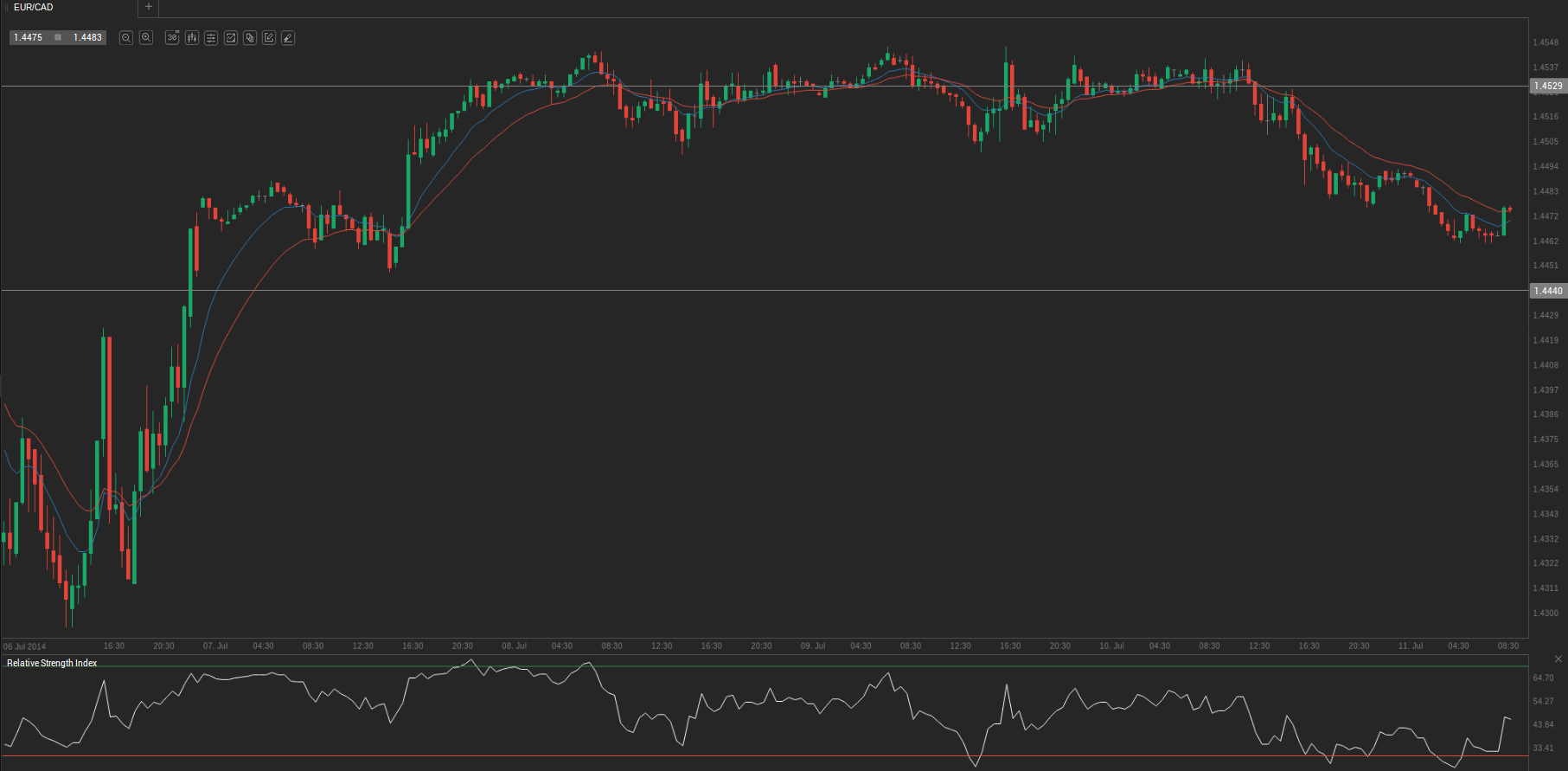Viewport: 1568px width, 771px height.
Task: Grab the drag handle left of EUR/CAD
Action: (7, 7)
